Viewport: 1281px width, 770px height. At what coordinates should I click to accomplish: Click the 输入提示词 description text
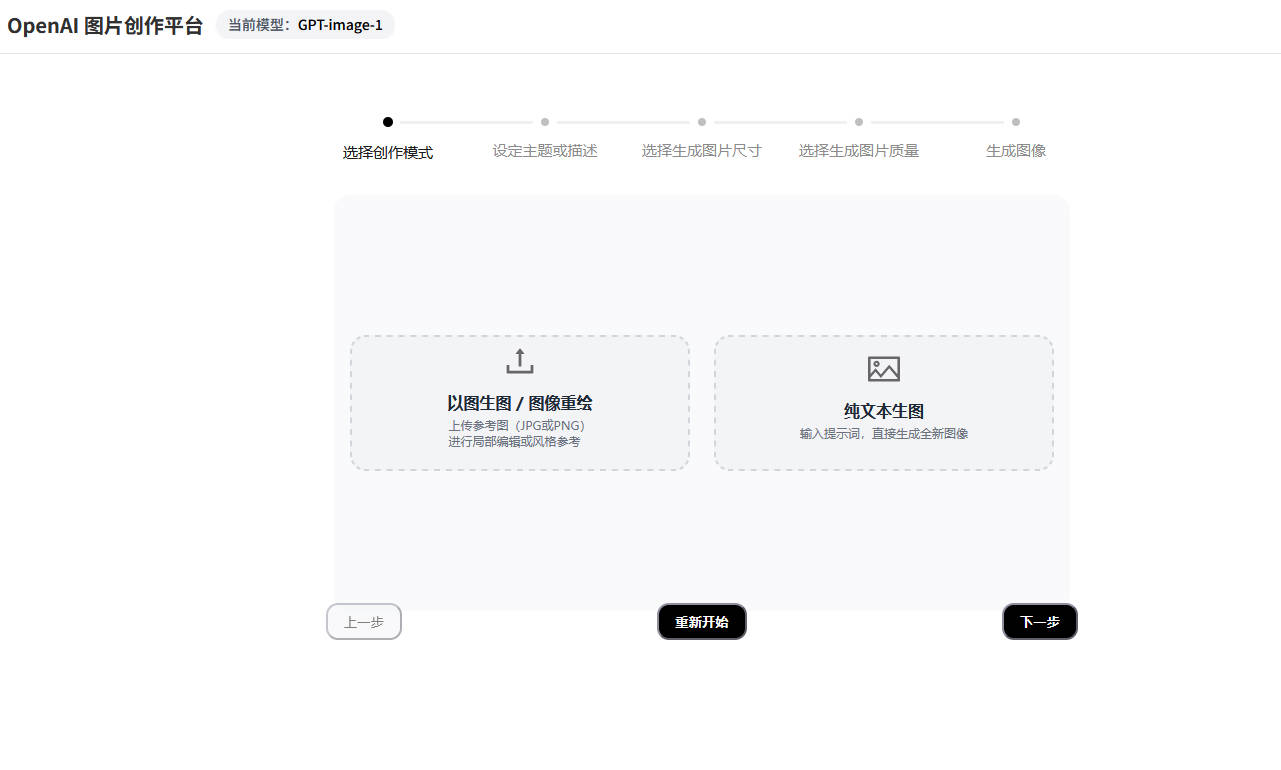tap(884, 434)
